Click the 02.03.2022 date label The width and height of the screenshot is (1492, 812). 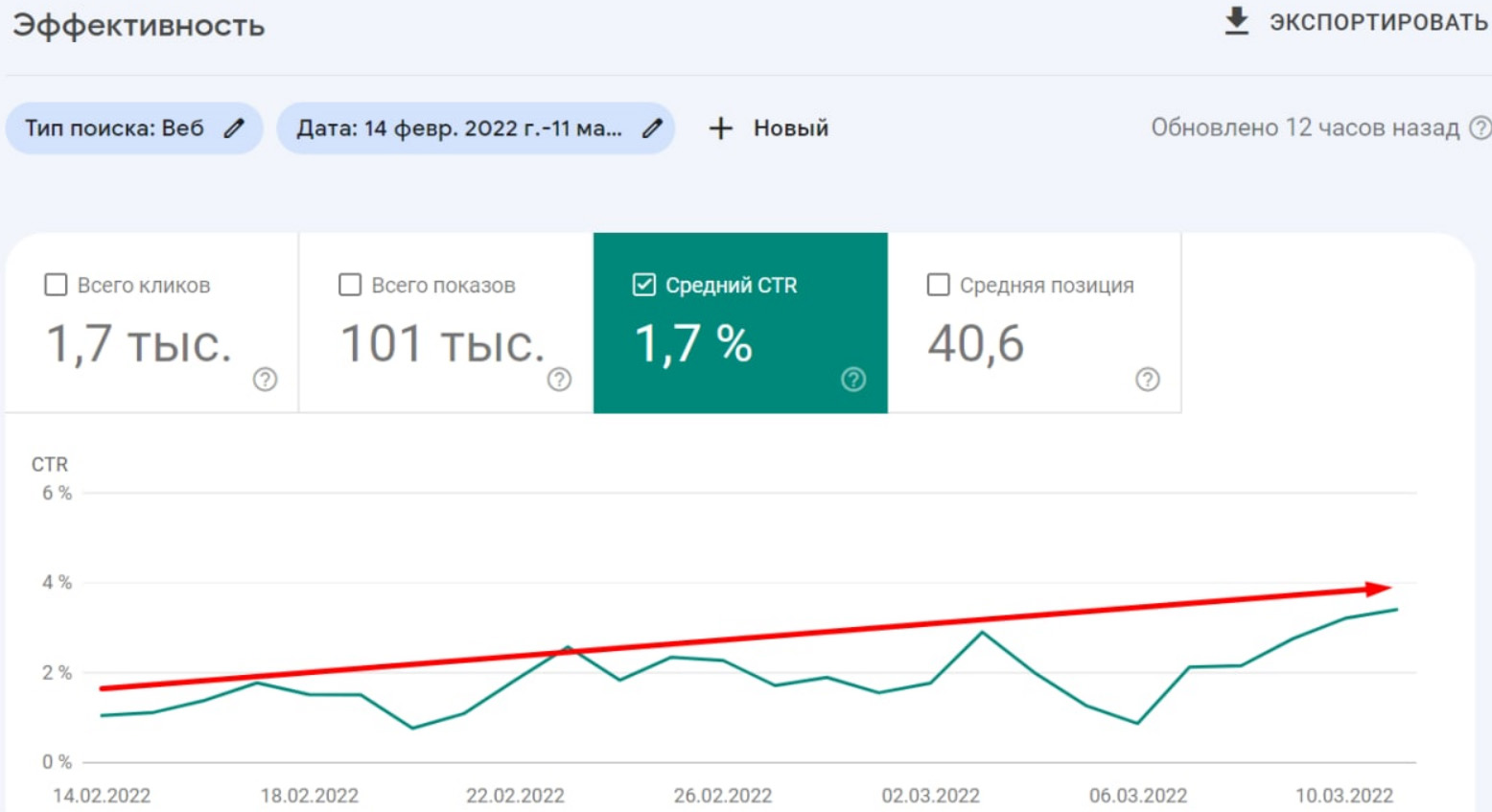coord(931,796)
